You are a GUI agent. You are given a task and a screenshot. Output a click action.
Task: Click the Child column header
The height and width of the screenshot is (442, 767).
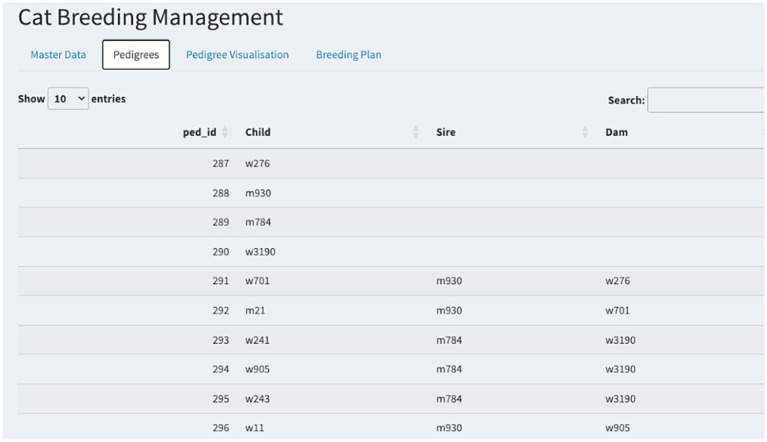coord(258,132)
